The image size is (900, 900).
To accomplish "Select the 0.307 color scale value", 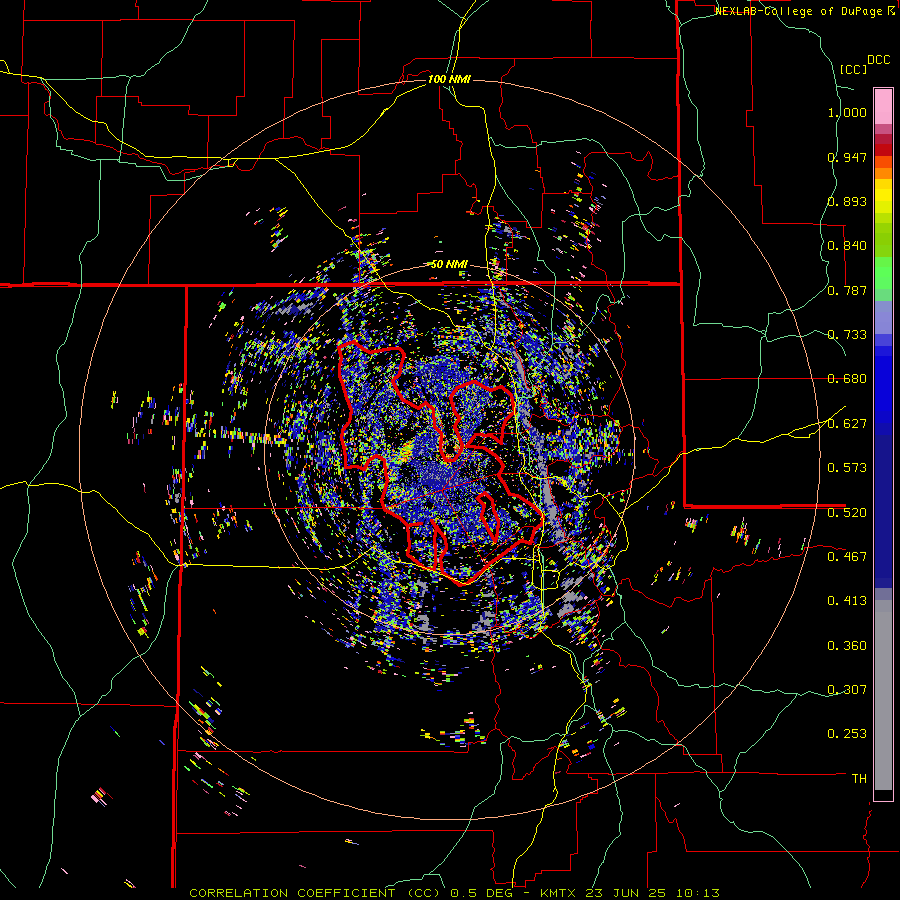I will 847,690.
